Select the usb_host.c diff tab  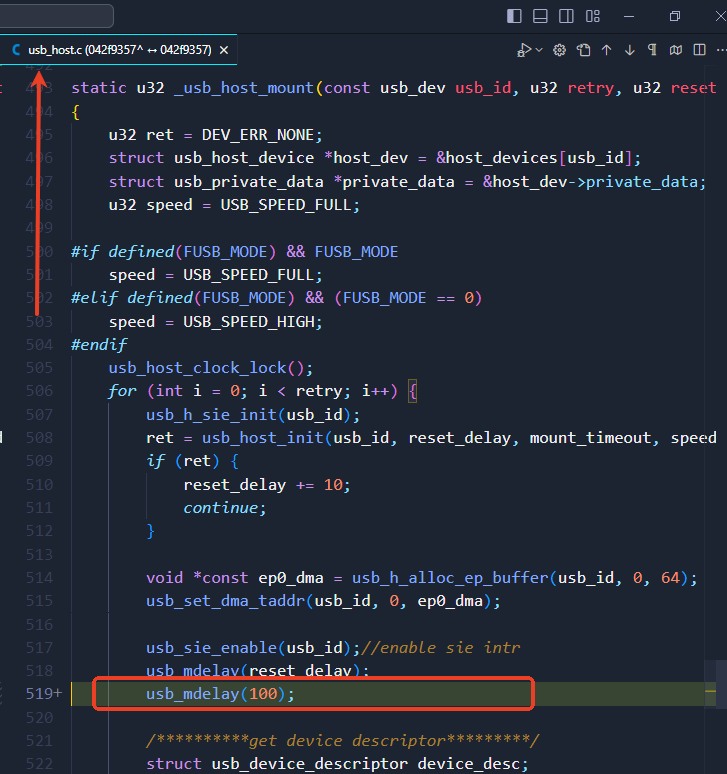click(119, 50)
